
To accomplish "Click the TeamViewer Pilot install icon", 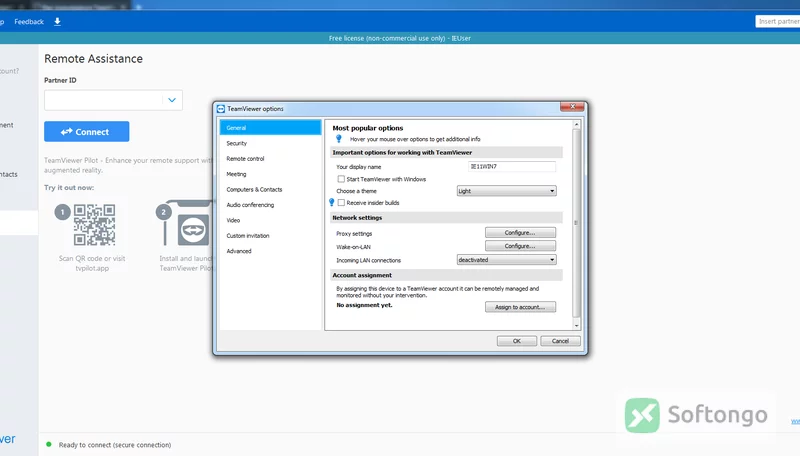I will [193, 230].
